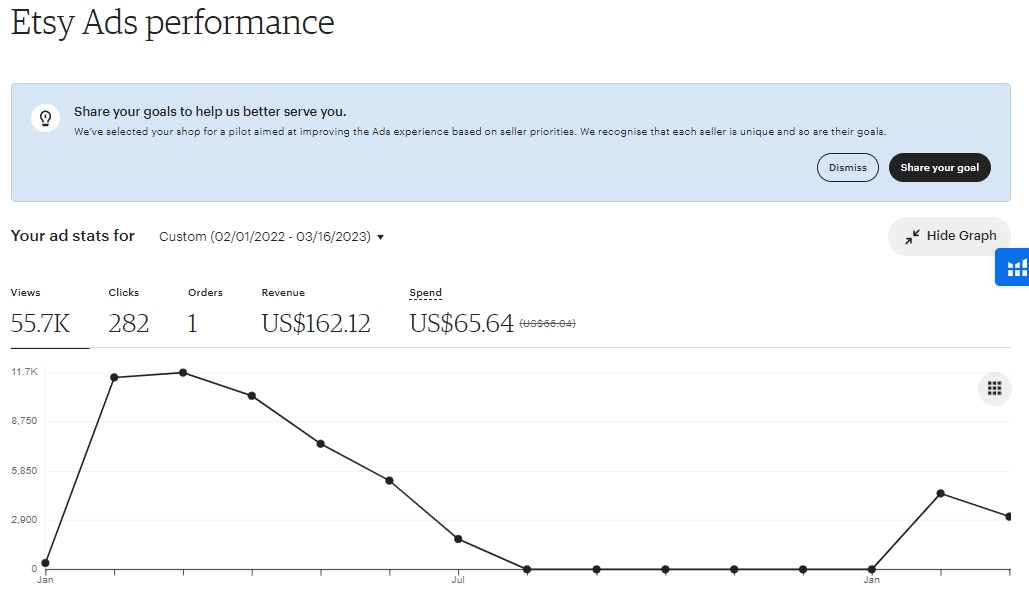The image size is (1029, 593).
Task: Open the grid icon on the graph
Action: [x=994, y=389]
